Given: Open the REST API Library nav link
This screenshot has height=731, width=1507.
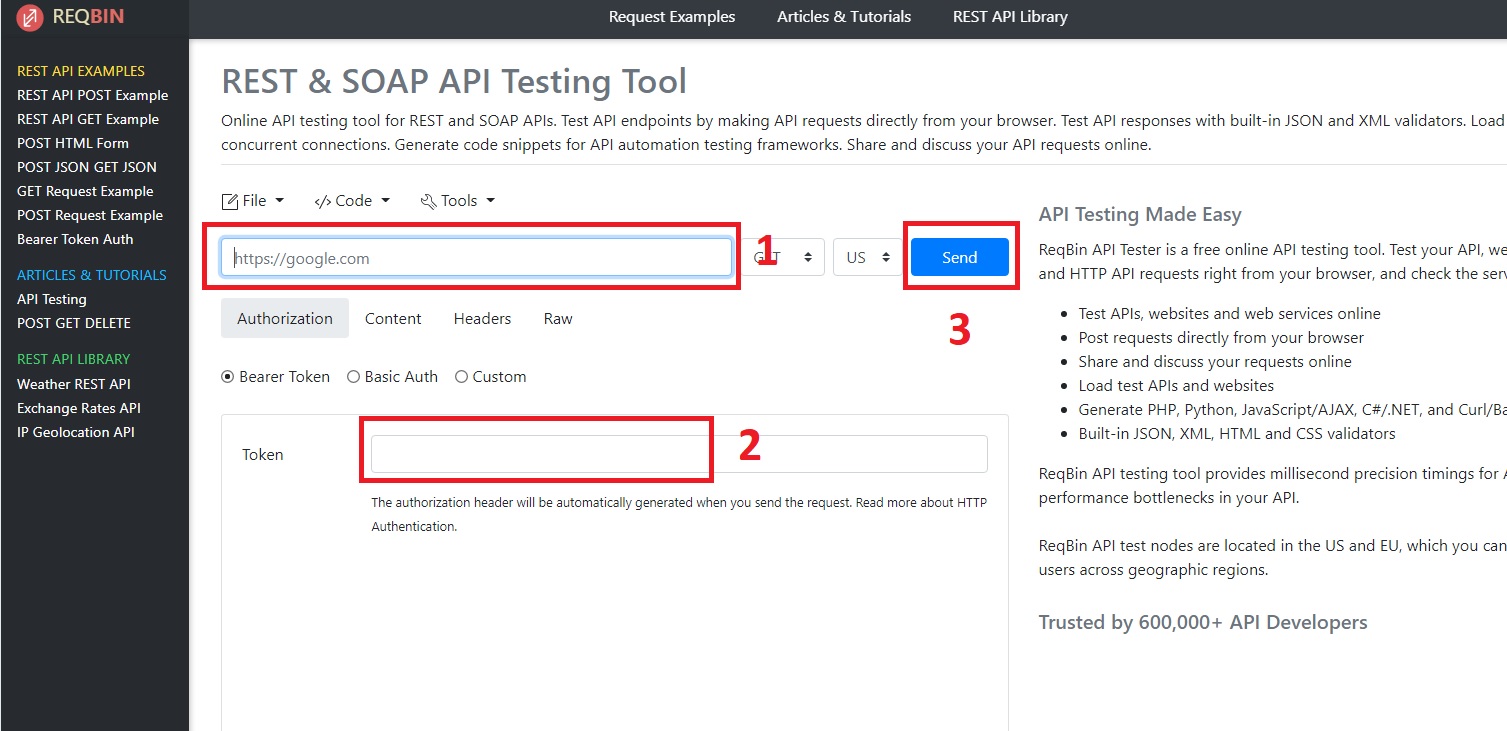Looking at the screenshot, I should click(x=1010, y=17).
